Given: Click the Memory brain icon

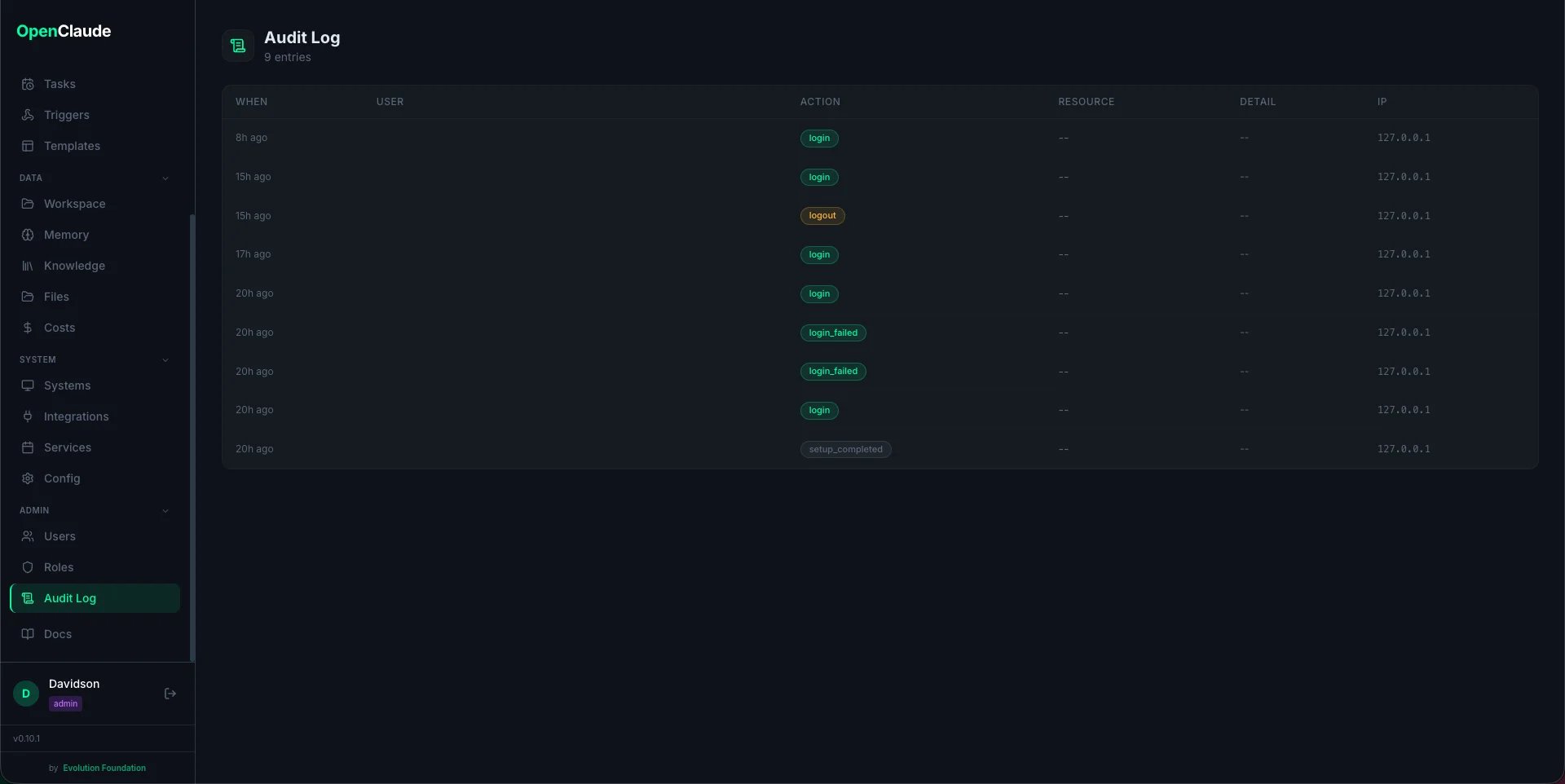Looking at the screenshot, I should coord(28,235).
